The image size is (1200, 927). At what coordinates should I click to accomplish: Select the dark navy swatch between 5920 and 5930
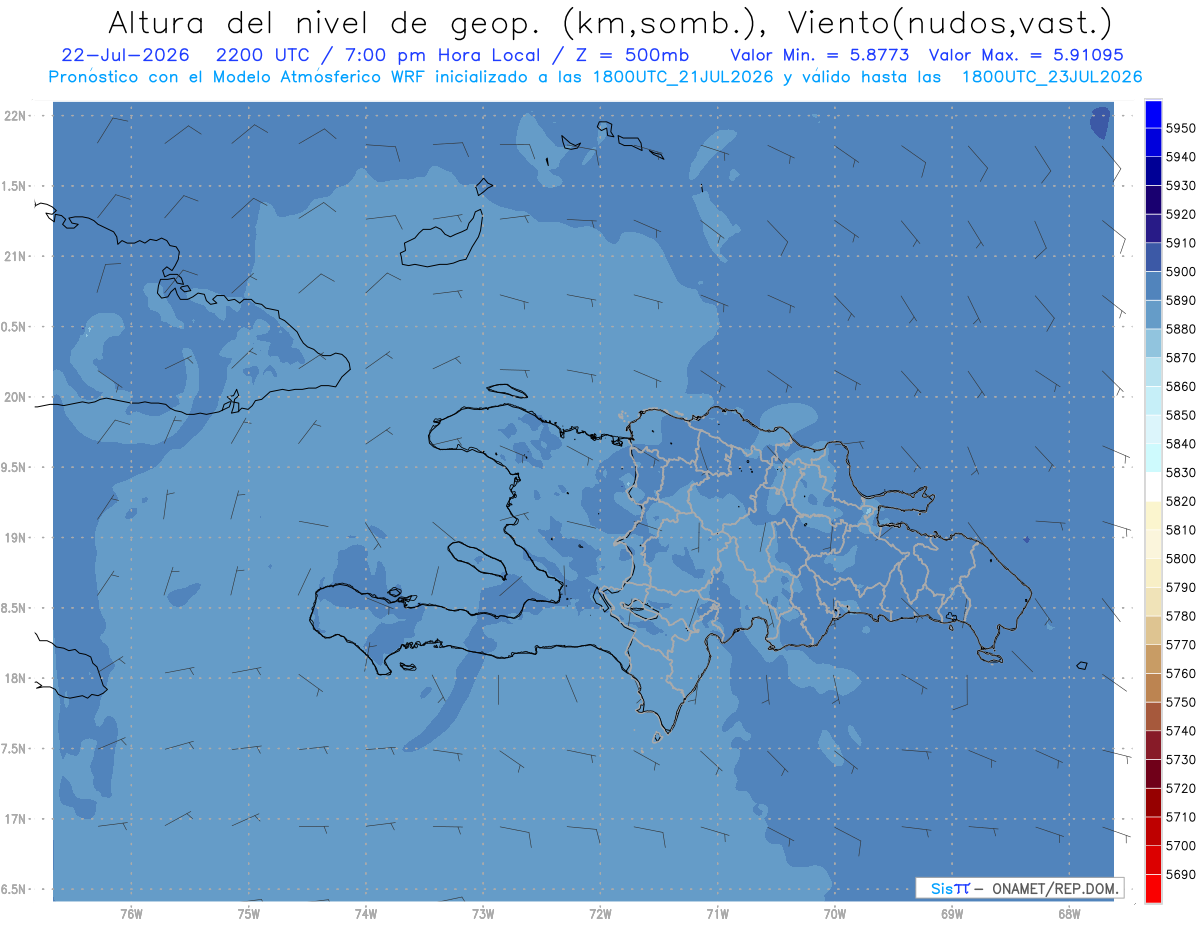[1153, 200]
